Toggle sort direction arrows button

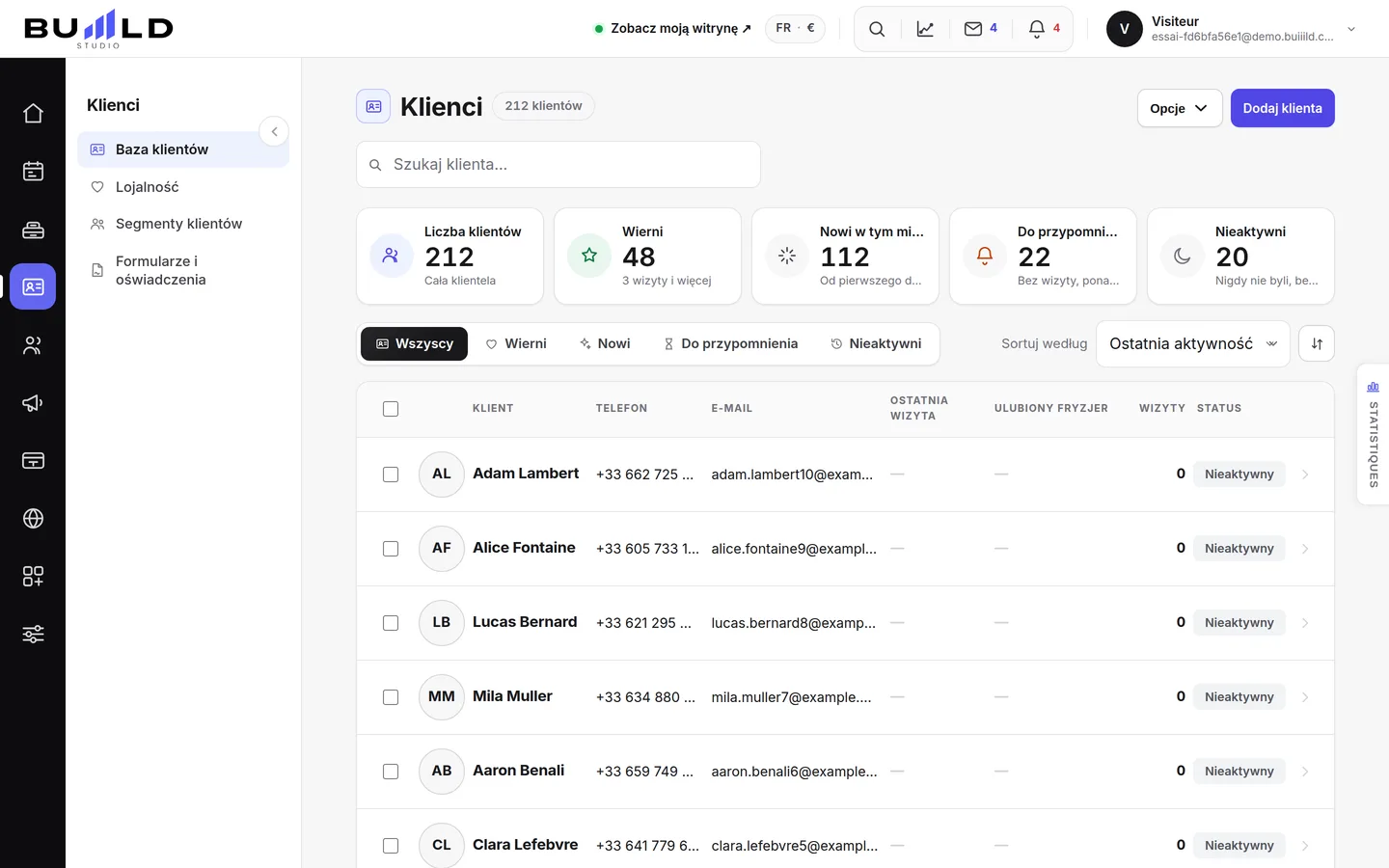click(1317, 343)
